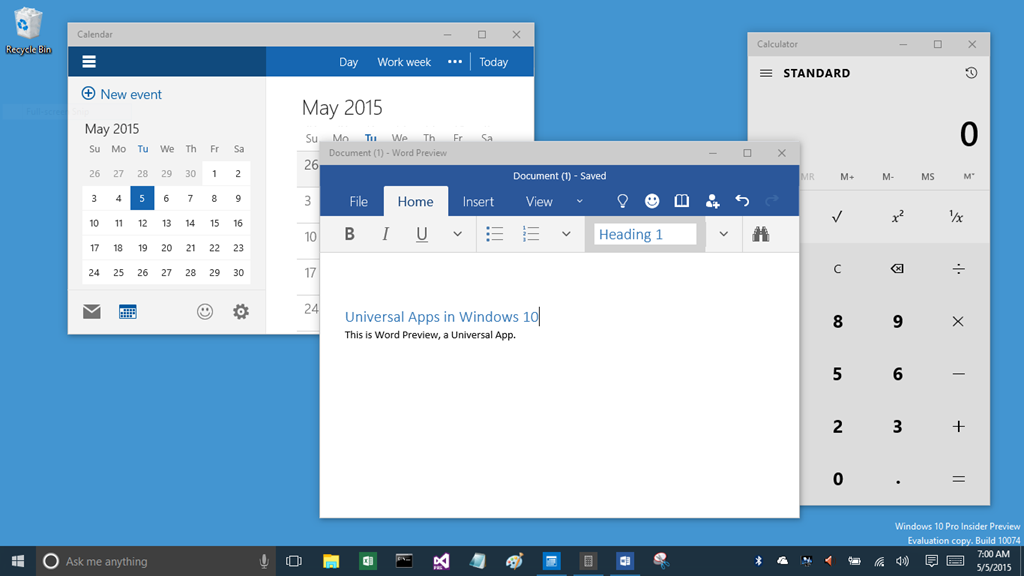
Task: Open Read mode book icon in Word
Action: [681, 201]
